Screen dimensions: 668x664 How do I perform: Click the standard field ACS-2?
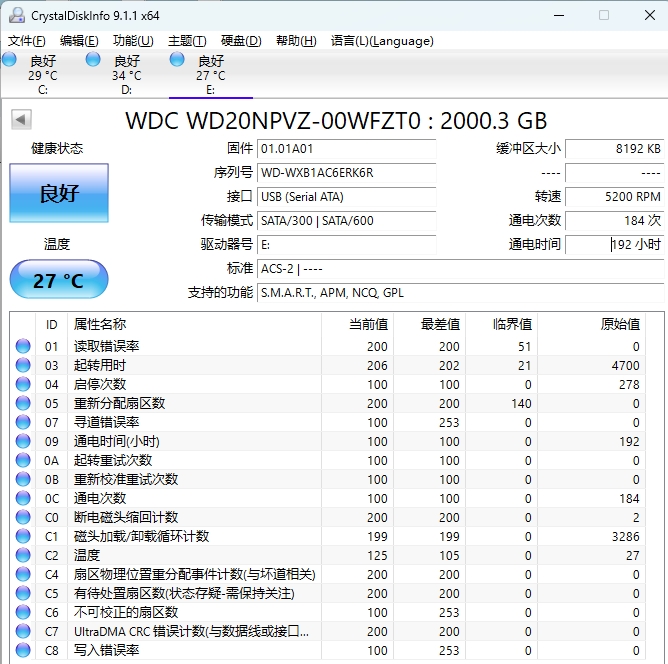point(461,269)
